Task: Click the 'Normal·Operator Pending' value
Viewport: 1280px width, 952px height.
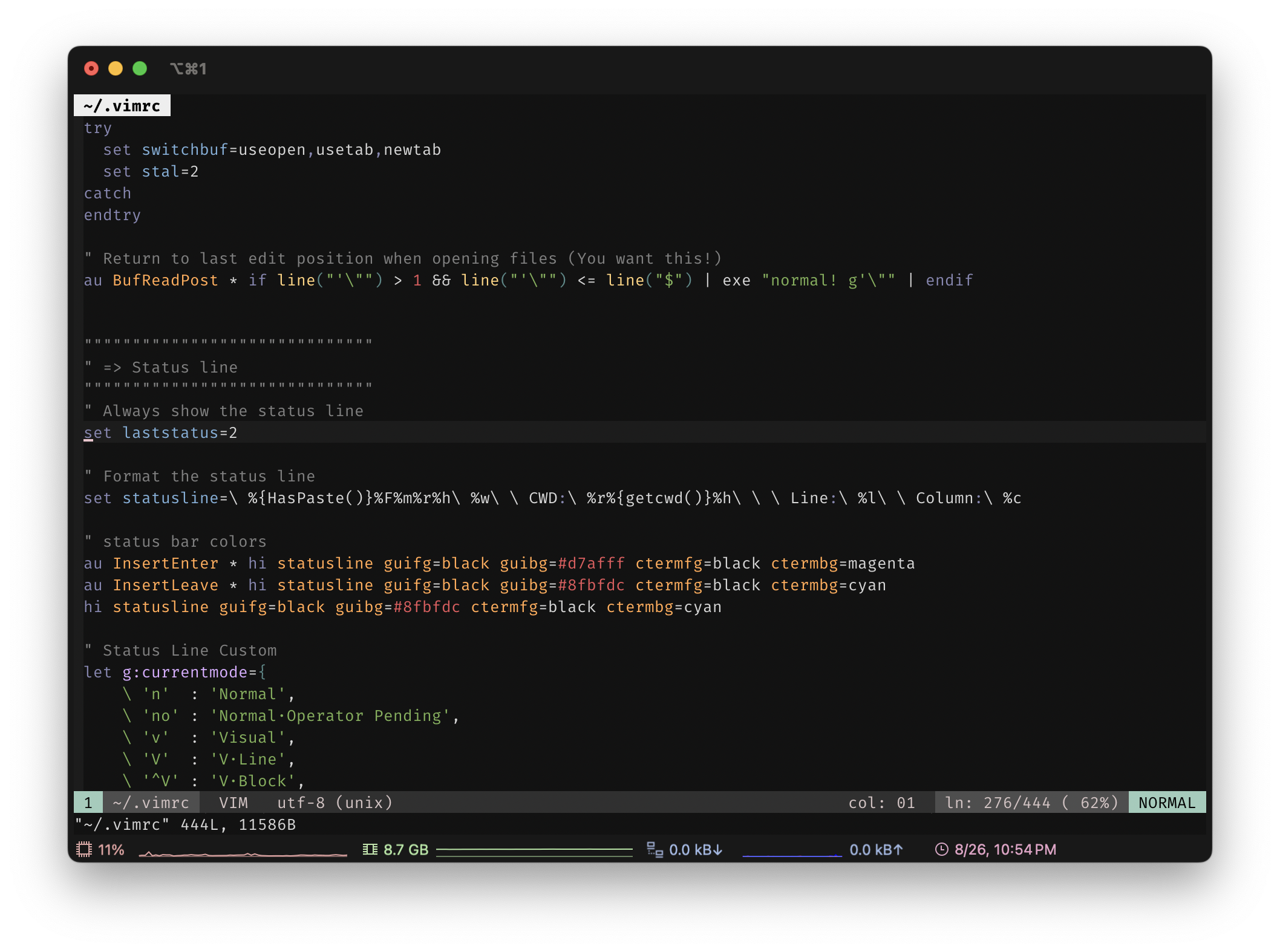Action: click(330, 716)
